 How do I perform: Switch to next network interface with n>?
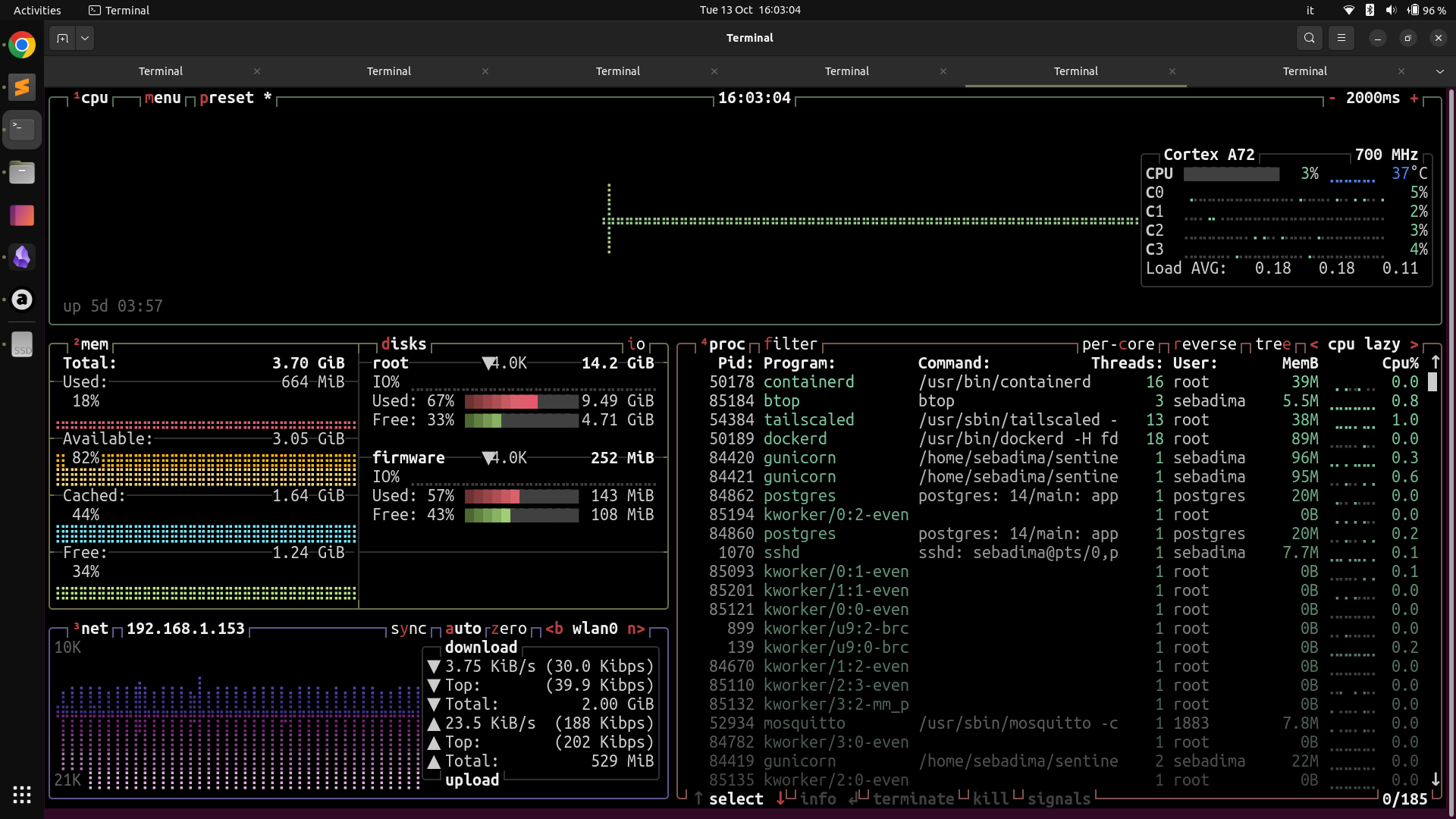(x=635, y=629)
